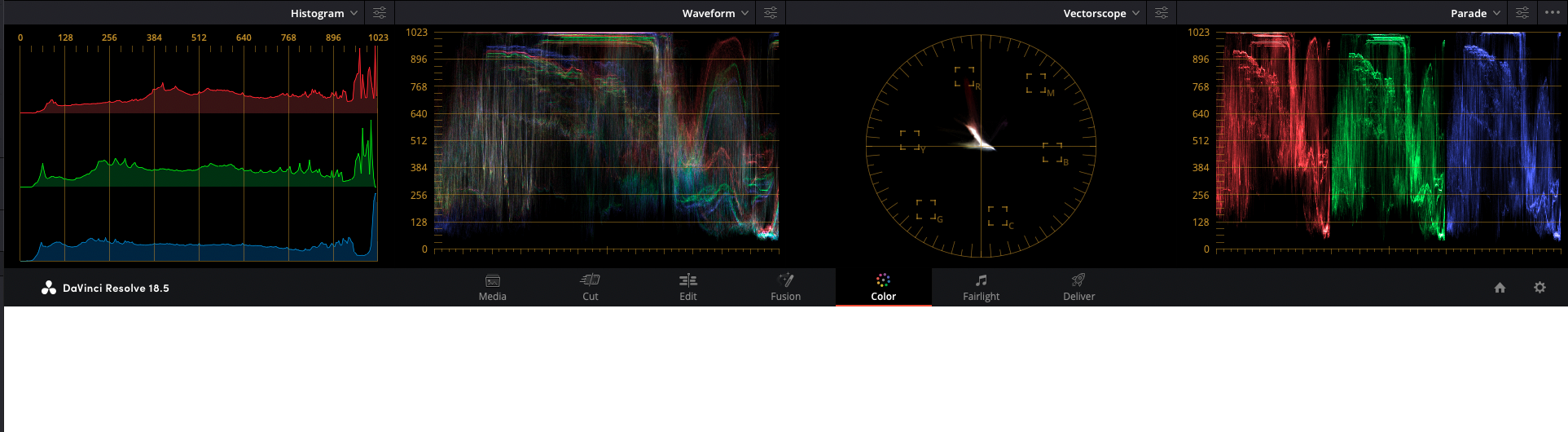Open the Project Manager home icon
The width and height of the screenshot is (1568, 432).
(x=1500, y=288)
